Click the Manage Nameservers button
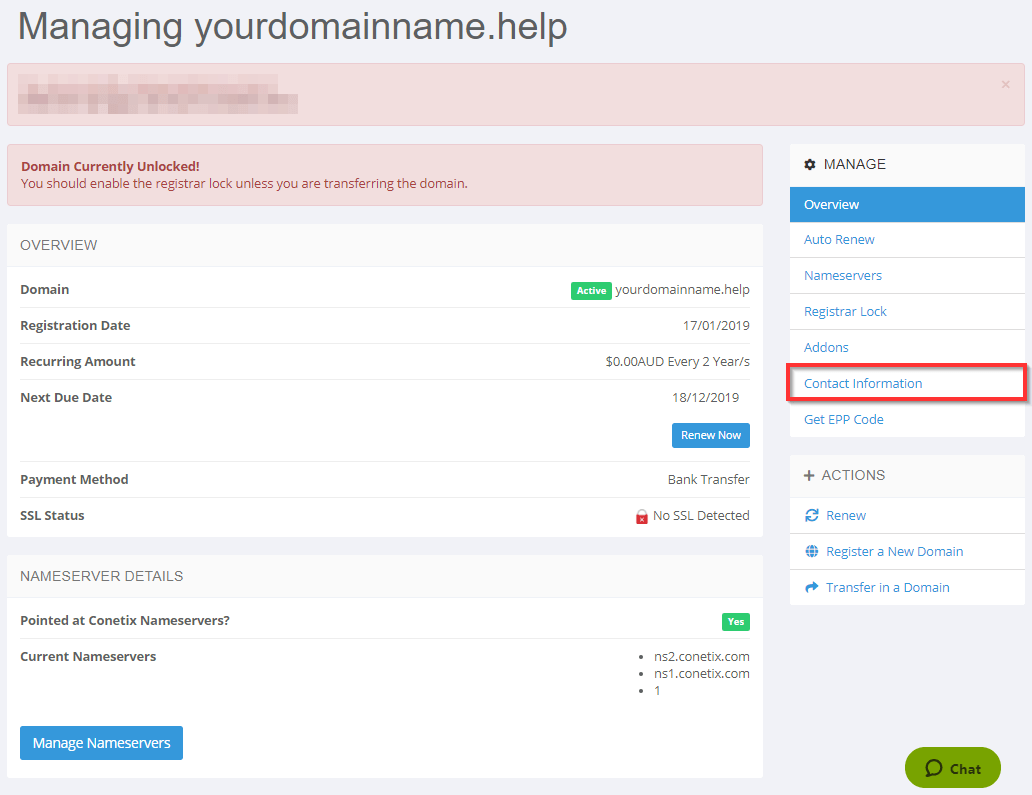The width and height of the screenshot is (1032, 795). tap(101, 743)
